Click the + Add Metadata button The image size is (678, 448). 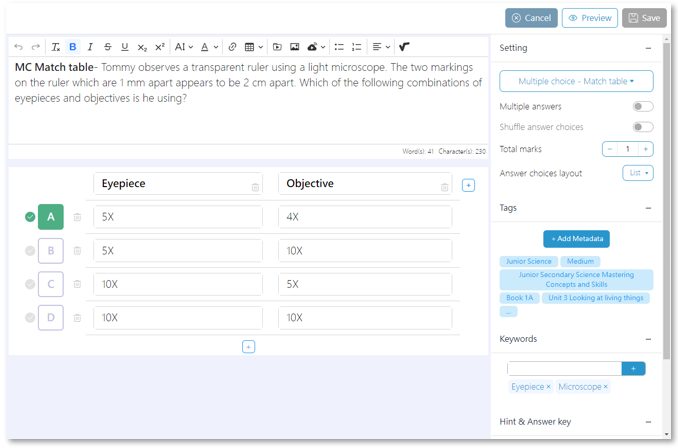(576, 239)
